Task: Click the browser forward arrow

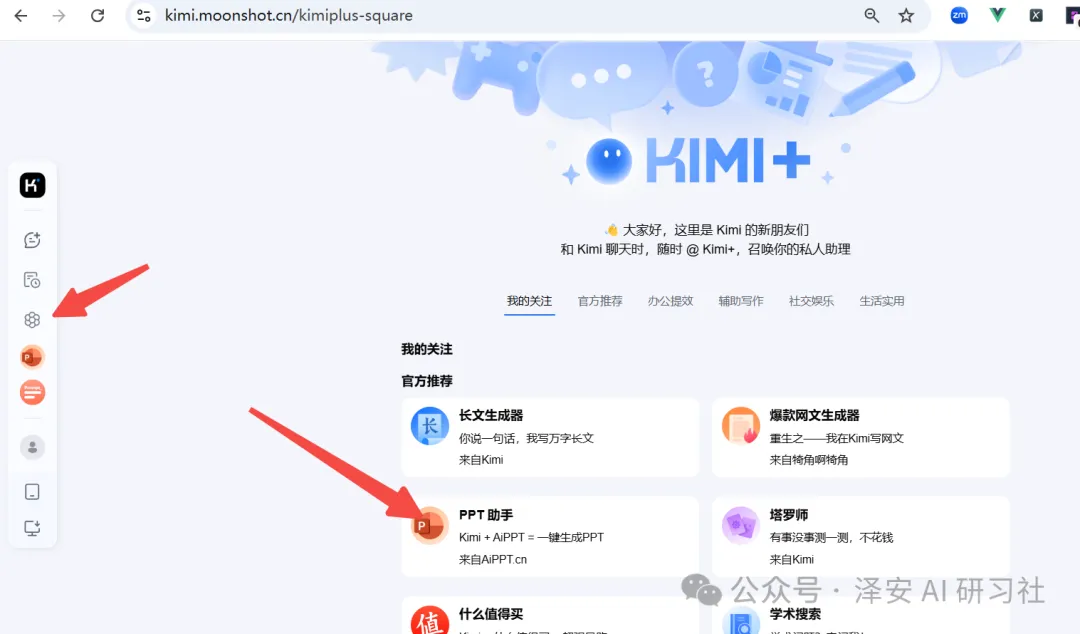Action: pos(59,15)
